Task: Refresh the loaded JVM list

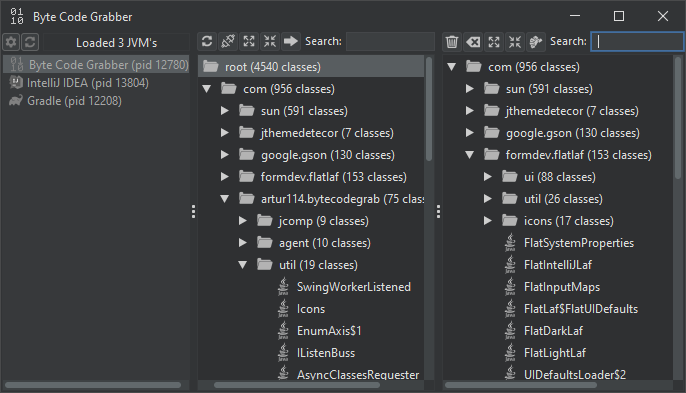Action: 30,42
